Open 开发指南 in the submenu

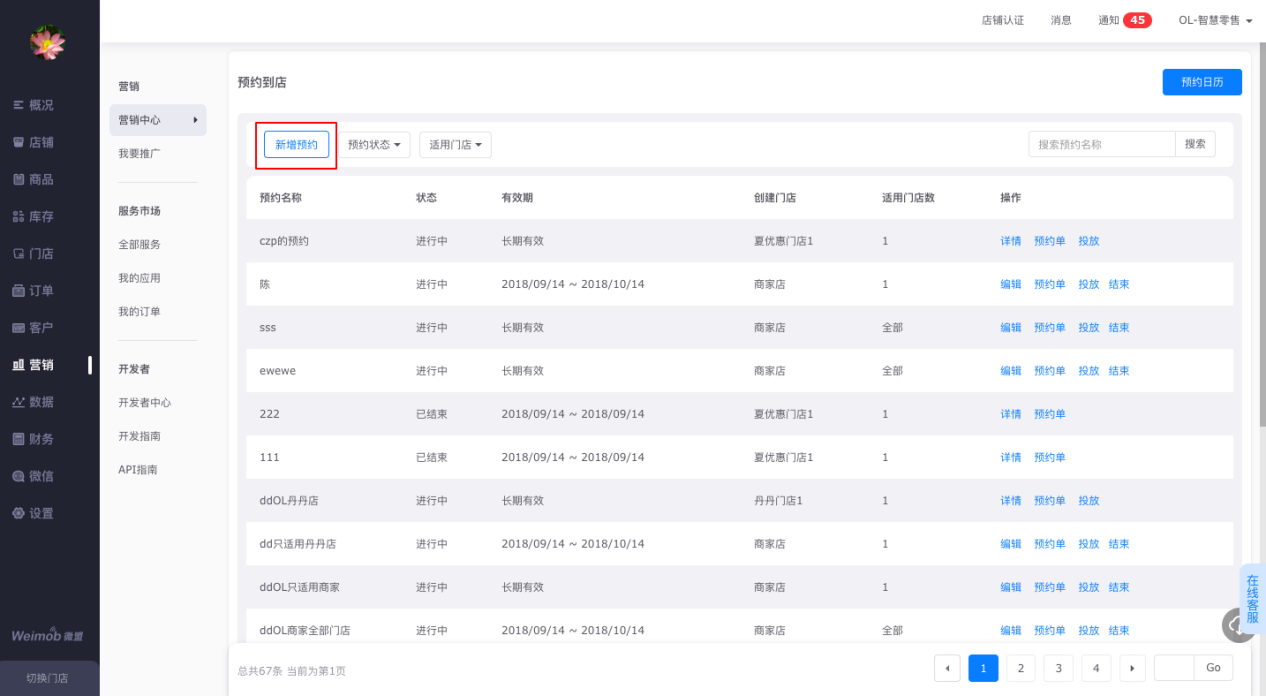[139, 436]
